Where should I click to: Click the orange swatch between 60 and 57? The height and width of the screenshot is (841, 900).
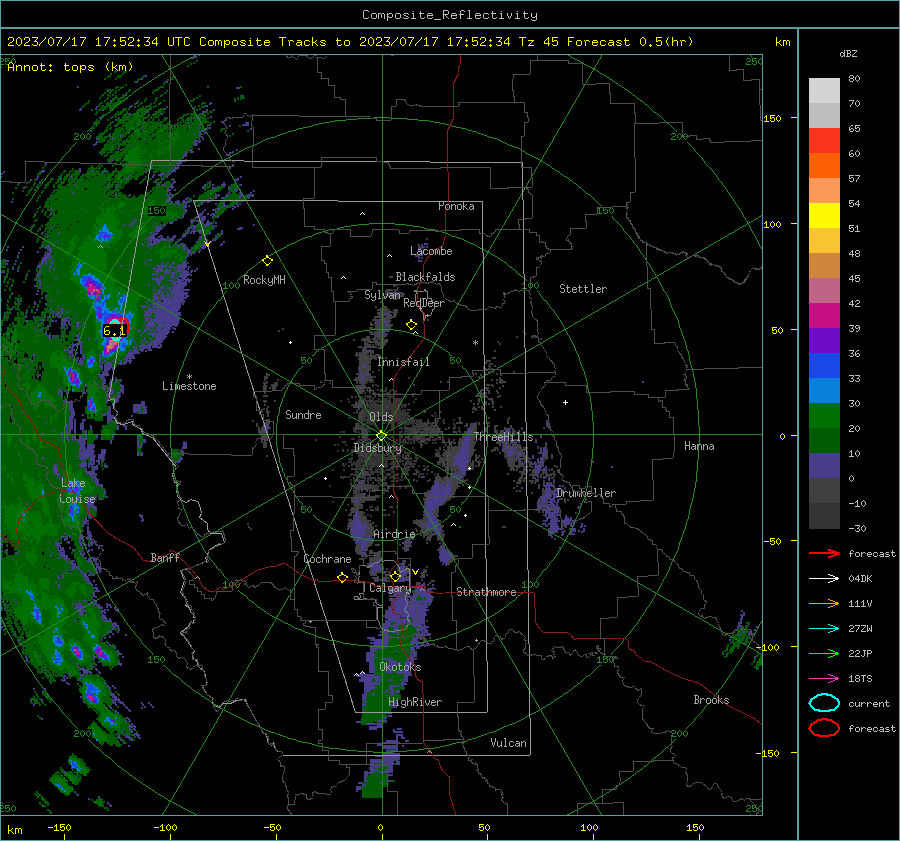tap(824, 166)
